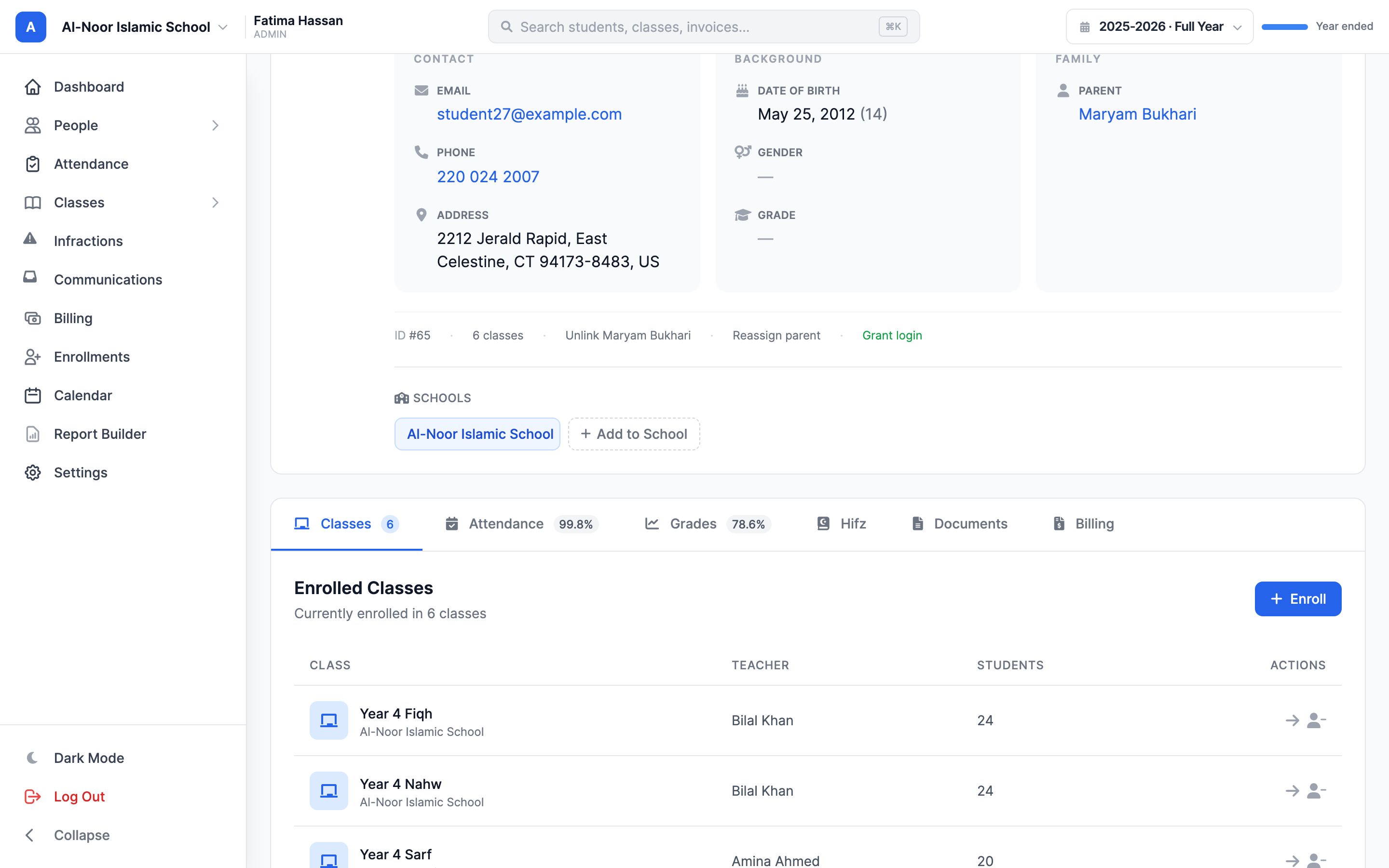The image size is (1389, 868).
Task: Click the graduation cap Grade icon
Action: tap(742, 215)
